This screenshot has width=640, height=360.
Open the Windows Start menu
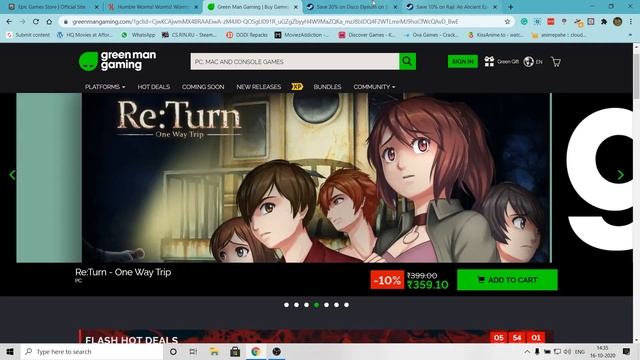coord(10,351)
